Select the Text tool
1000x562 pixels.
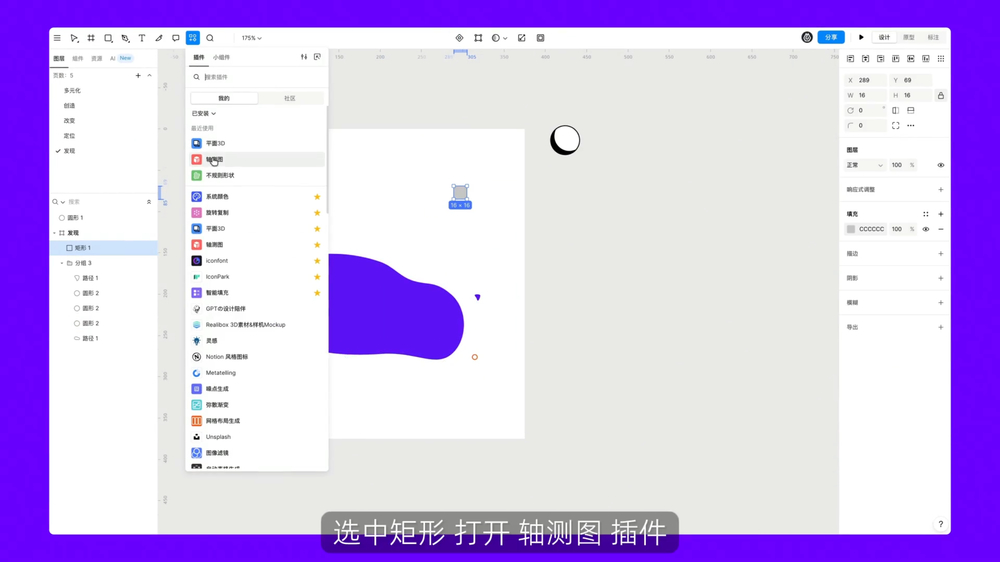point(142,38)
